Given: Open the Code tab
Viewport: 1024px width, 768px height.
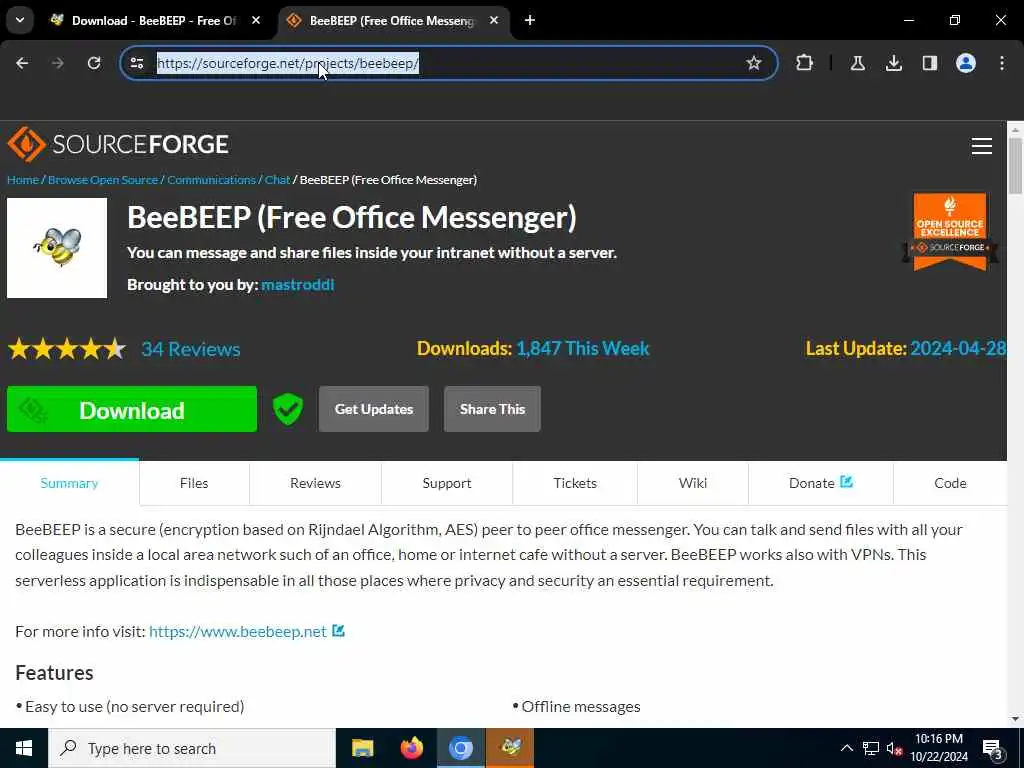Looking at the screenshot, I should 950,483.
